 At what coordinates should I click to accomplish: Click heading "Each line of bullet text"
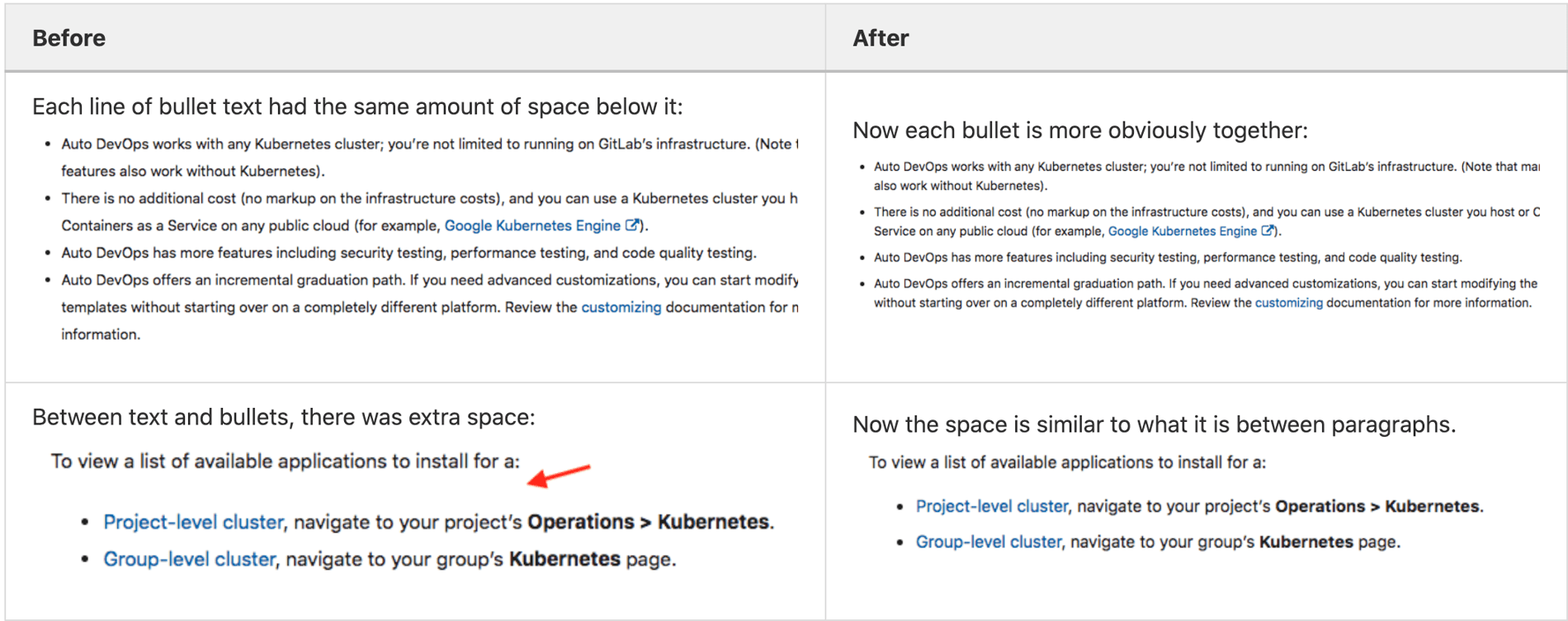[357, 107]
